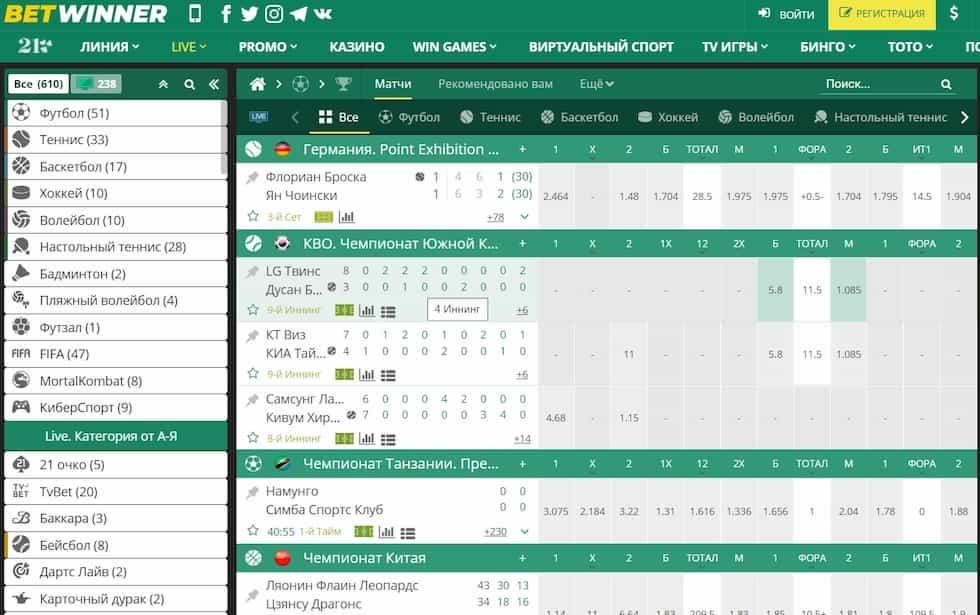Collapse sidebar with double left arrows

pos(214,84)
